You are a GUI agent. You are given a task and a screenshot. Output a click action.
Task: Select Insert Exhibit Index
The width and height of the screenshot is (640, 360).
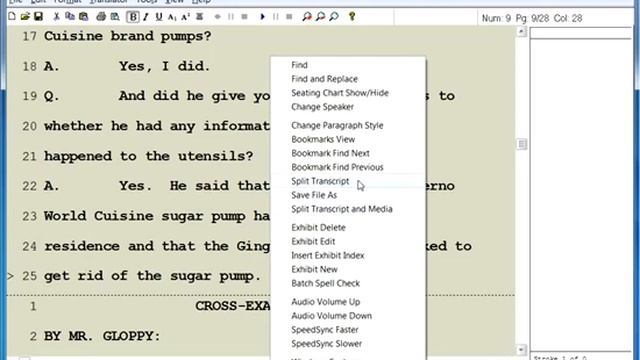pos(328,255)
